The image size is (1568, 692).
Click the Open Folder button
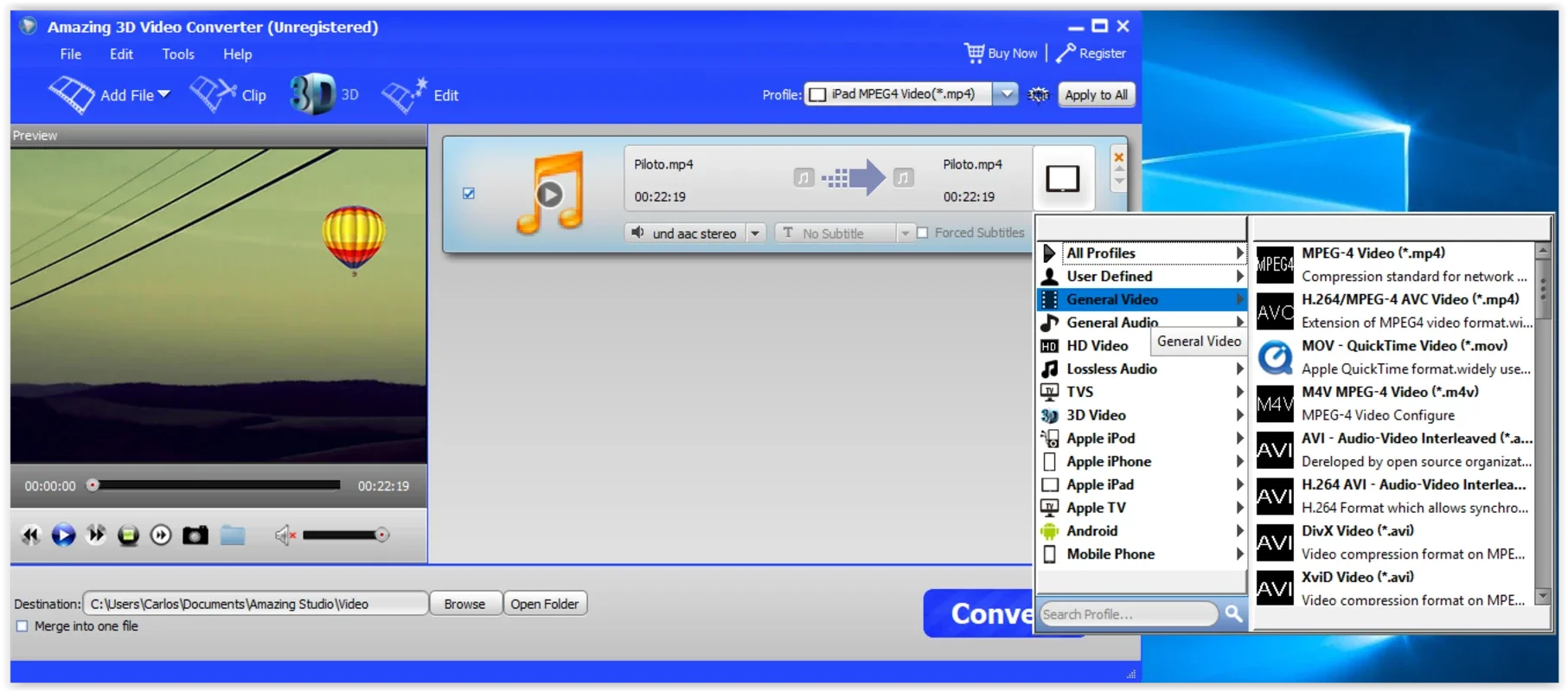[x=544, y=604]
